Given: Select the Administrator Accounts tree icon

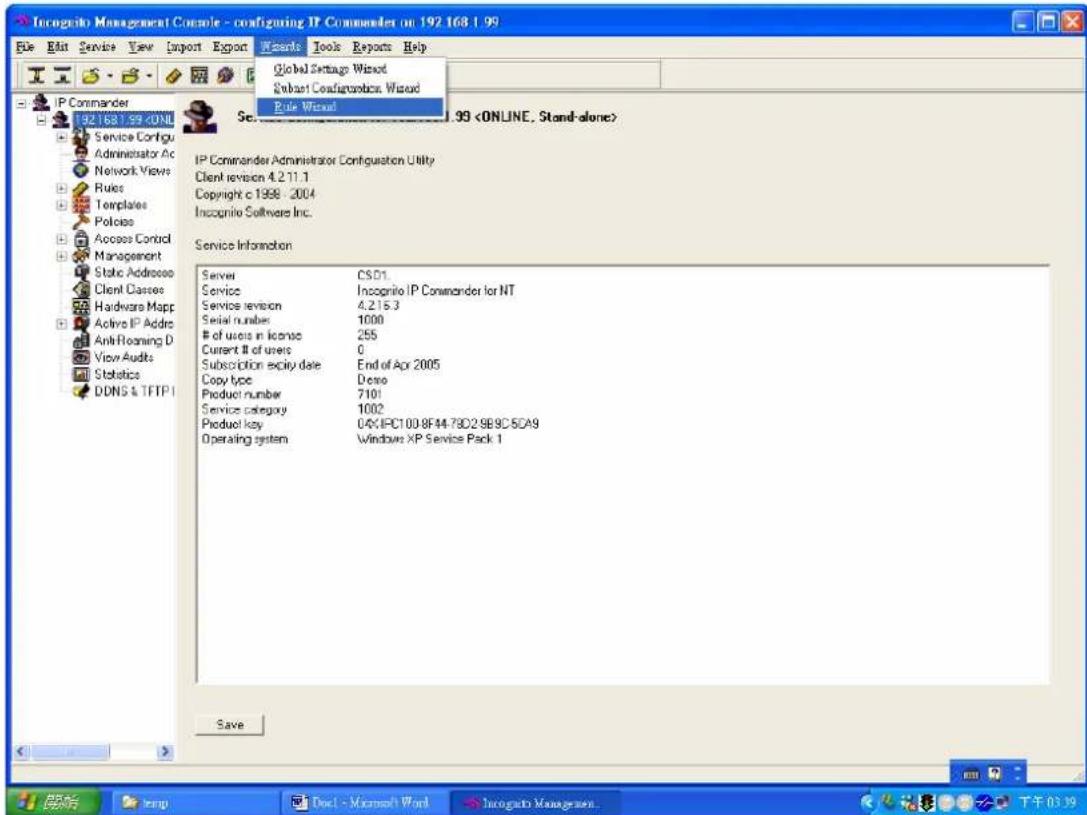Looking at the screenshot, I should point(82,153).
